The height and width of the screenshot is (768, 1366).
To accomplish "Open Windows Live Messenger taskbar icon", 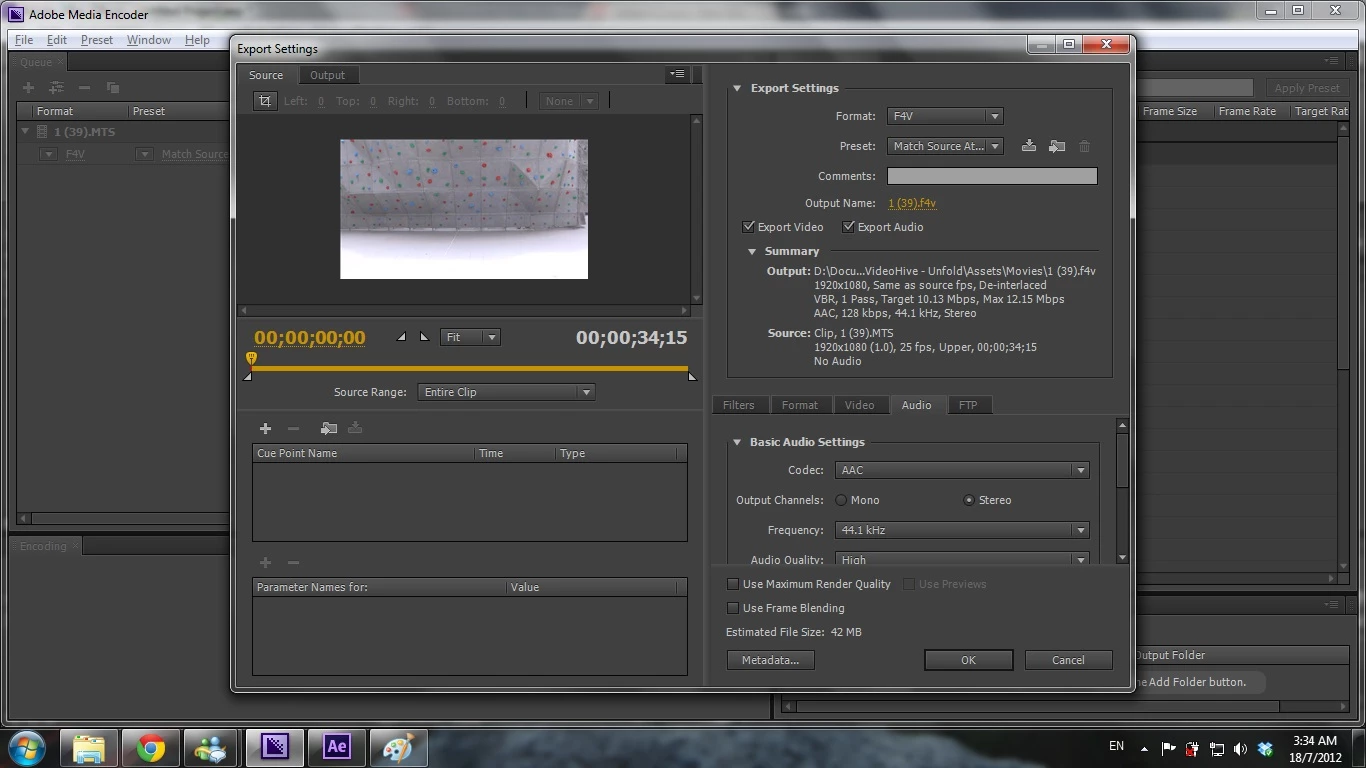I will coord(213,747).
